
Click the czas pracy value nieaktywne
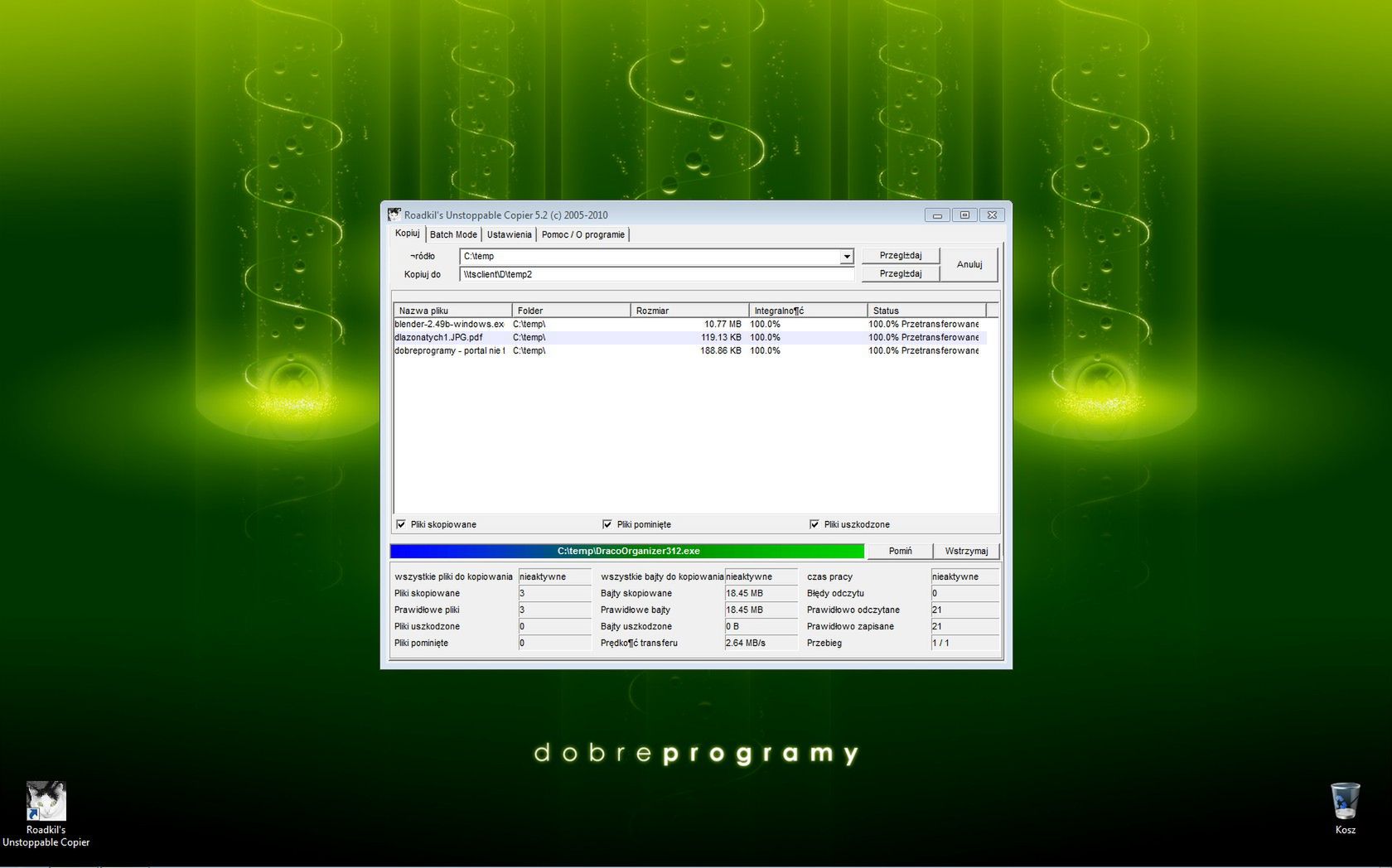tap(965, 576)
